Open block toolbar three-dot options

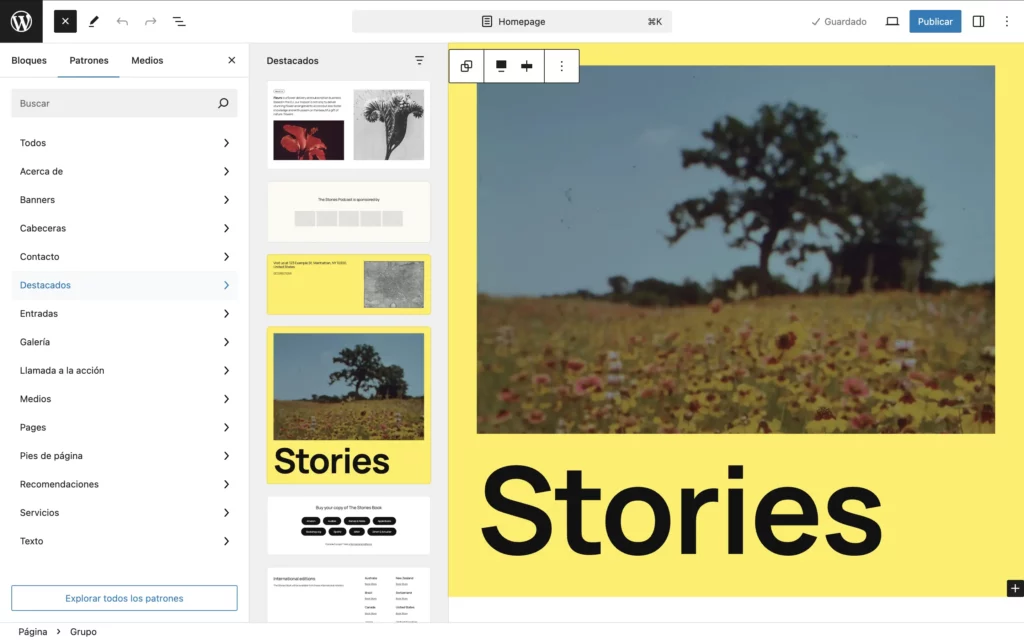pyautogui.click(x=561, y=66)
